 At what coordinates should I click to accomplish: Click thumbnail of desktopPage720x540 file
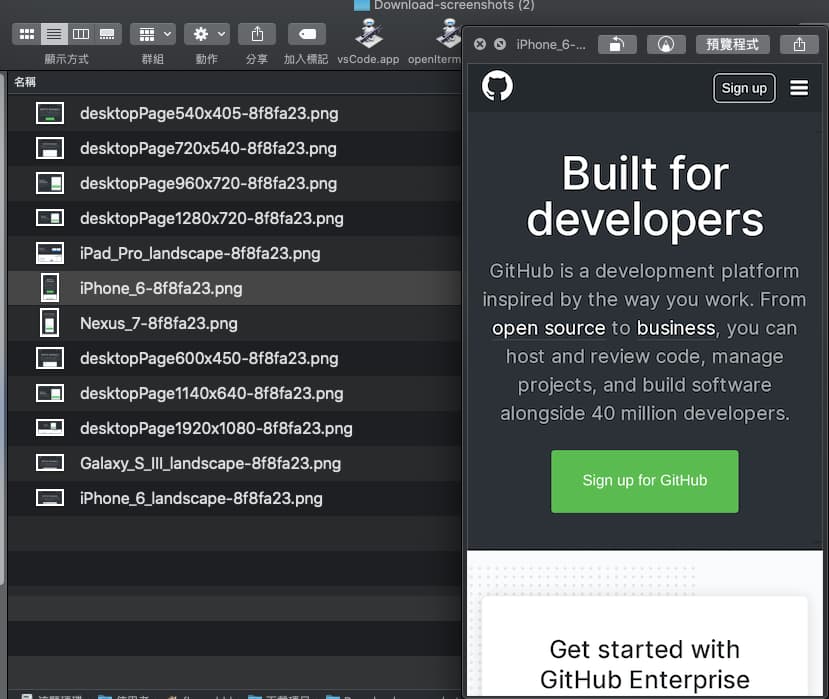(50, 148)
